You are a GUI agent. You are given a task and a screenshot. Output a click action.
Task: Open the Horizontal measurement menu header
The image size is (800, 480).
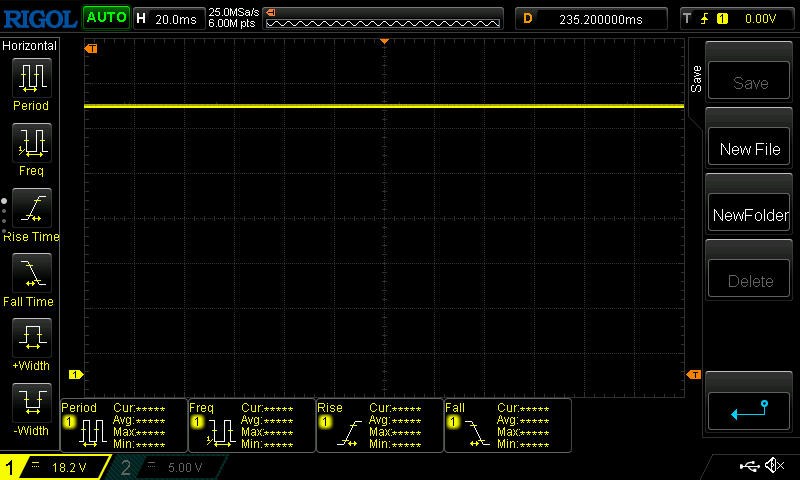click(30, 46)
